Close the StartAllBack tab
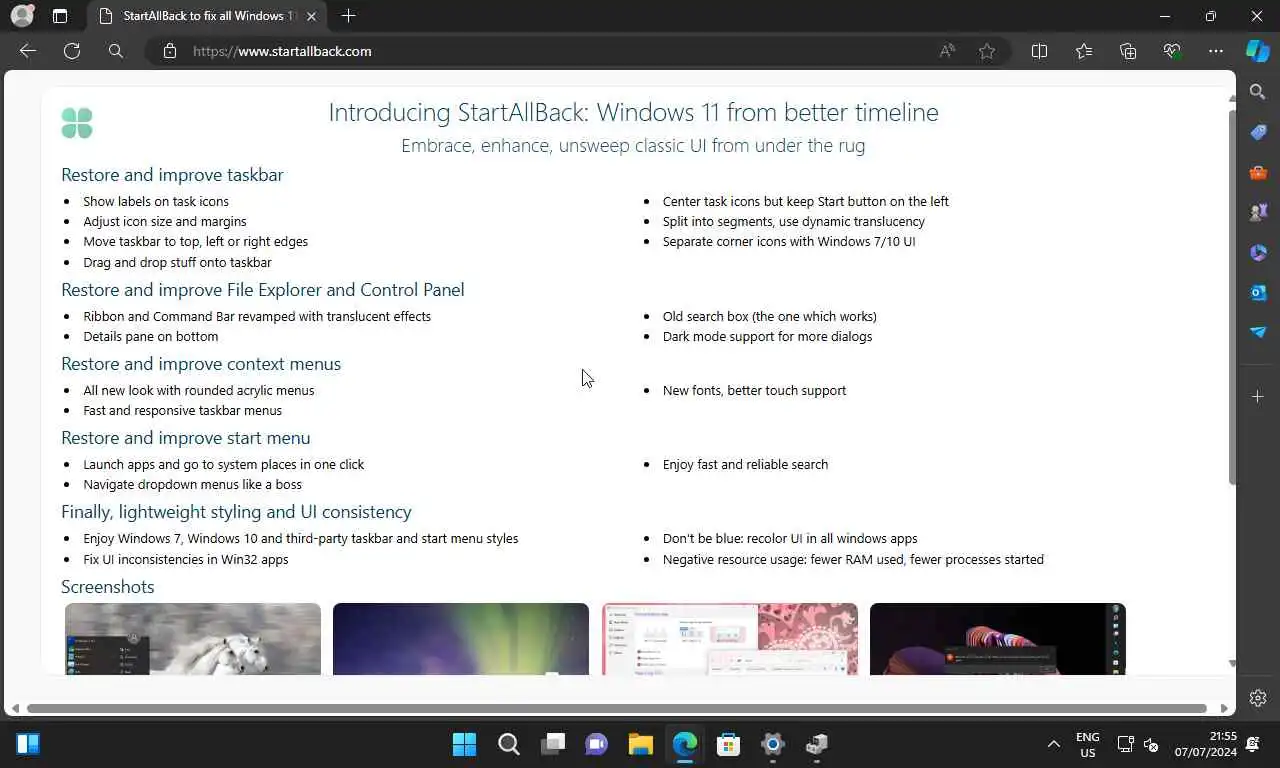Viewport: 1280px width, 768px height. click(x=312, y=16)
